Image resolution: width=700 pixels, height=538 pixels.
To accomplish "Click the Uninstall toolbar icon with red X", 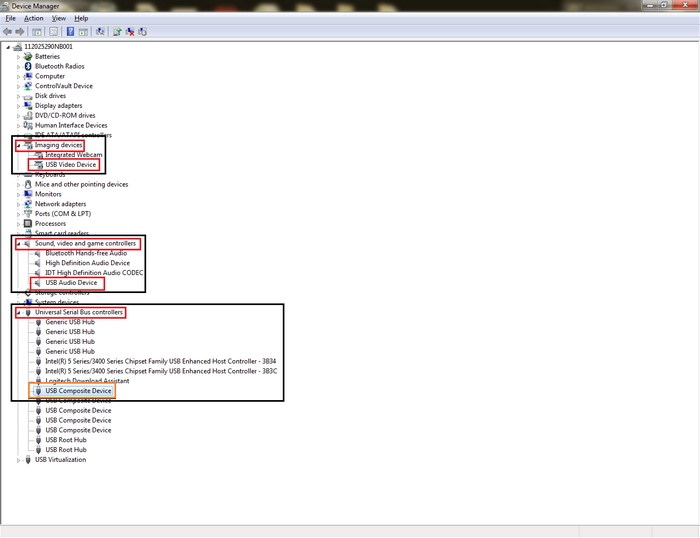I will click(130, 32).
